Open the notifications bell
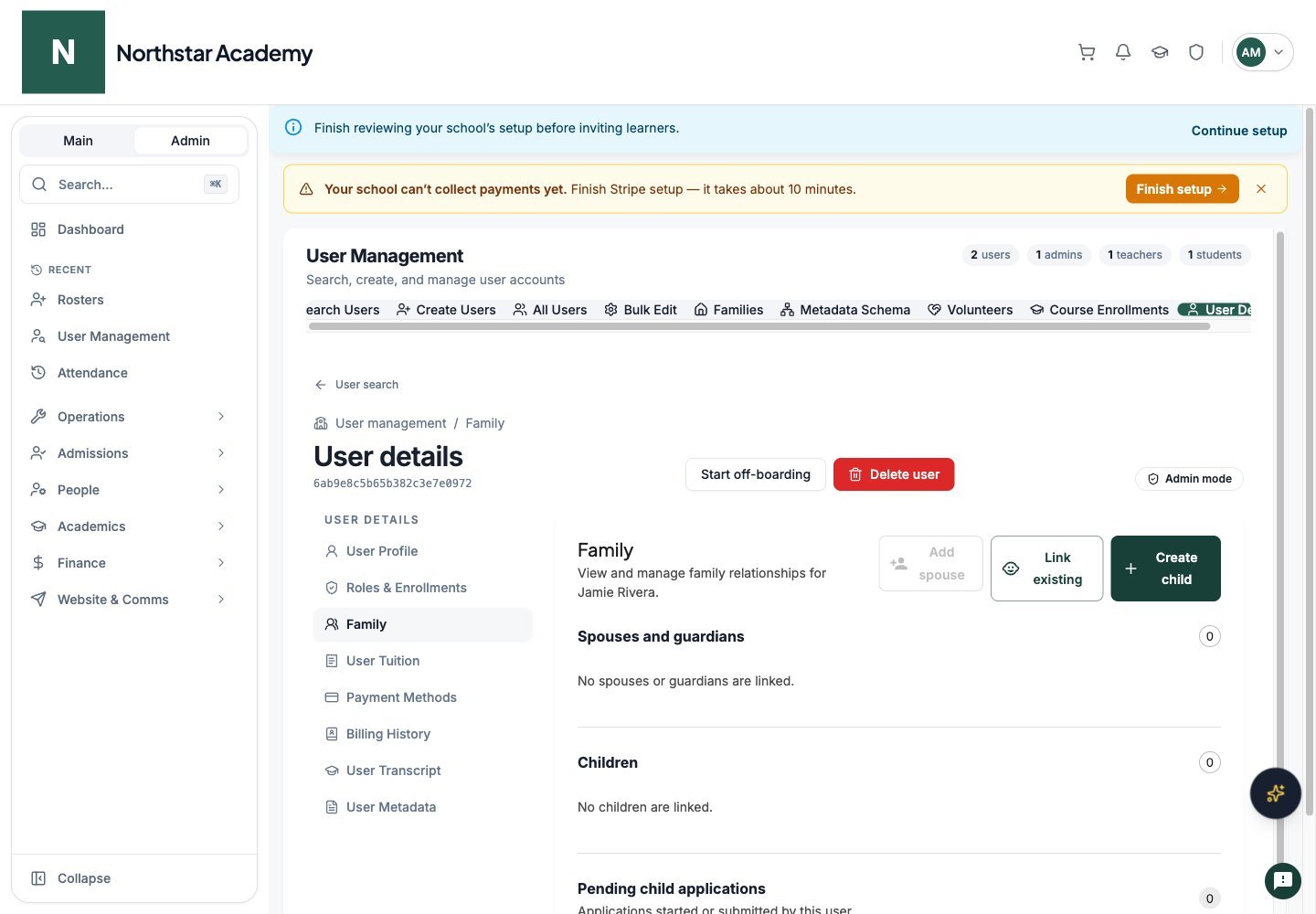 coord(1123,52)
